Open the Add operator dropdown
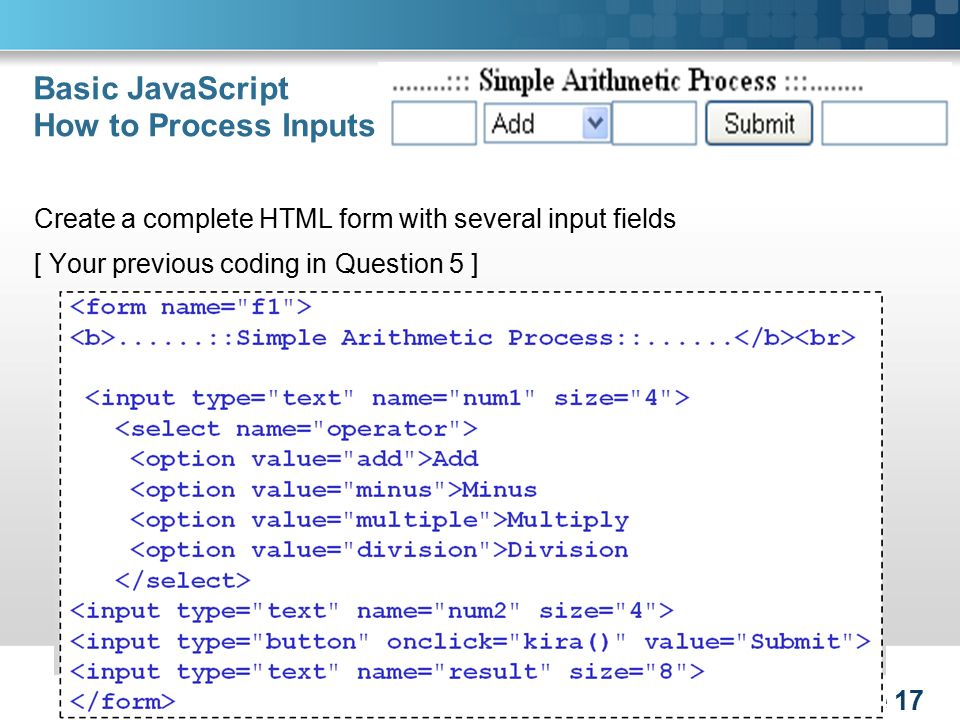The height and width of the screenshot is (720, 960). (547, 123)
